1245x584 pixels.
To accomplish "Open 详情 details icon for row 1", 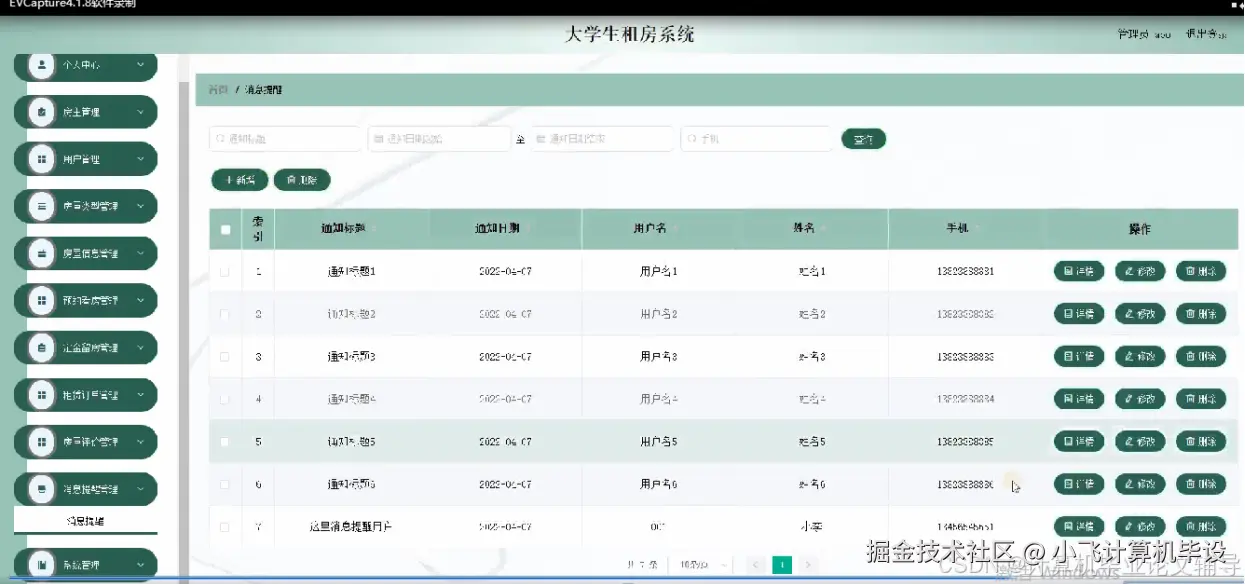I will pos(1079,270).
